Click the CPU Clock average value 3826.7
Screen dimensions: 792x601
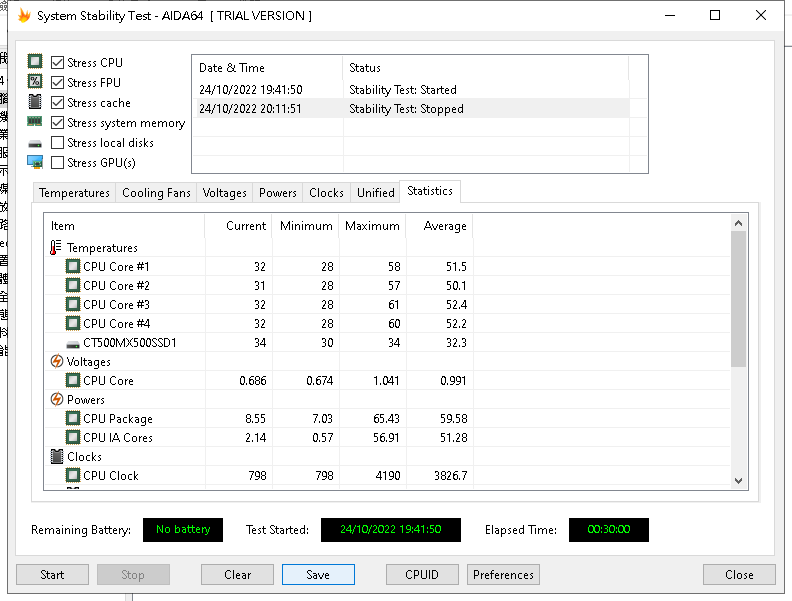(451, 476)
